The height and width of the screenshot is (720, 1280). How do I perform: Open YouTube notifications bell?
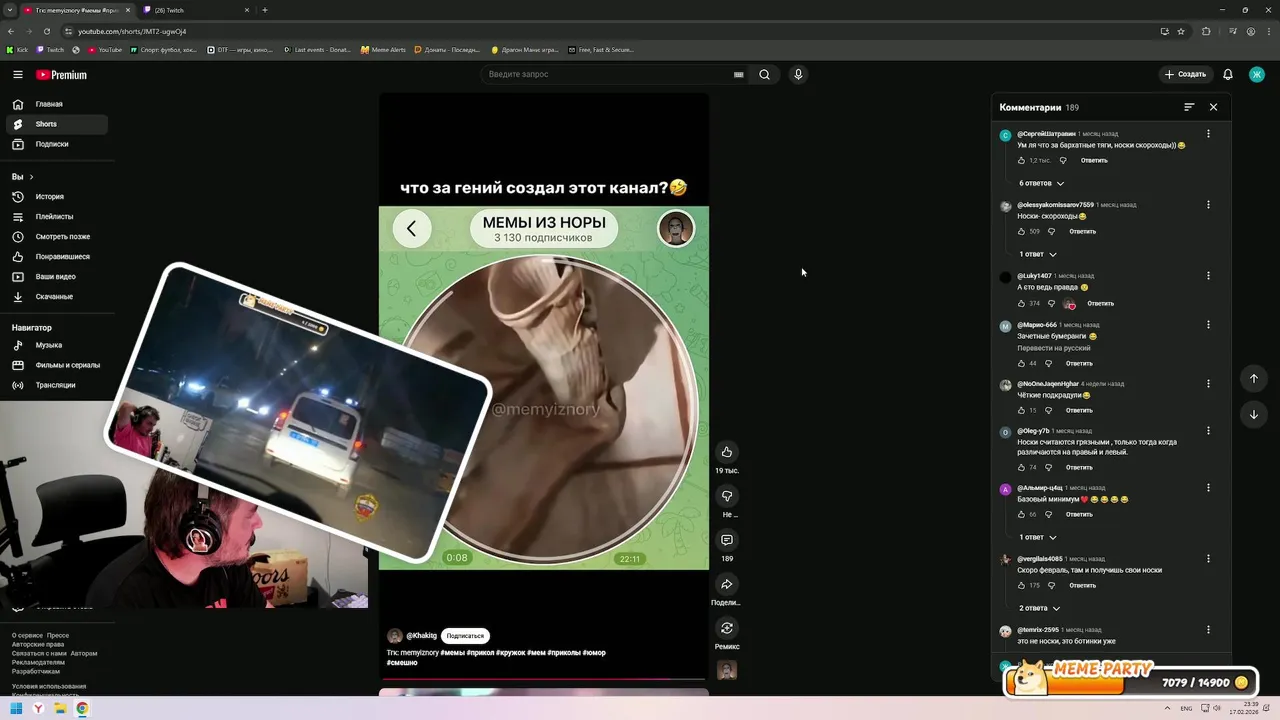point(1228,74)
